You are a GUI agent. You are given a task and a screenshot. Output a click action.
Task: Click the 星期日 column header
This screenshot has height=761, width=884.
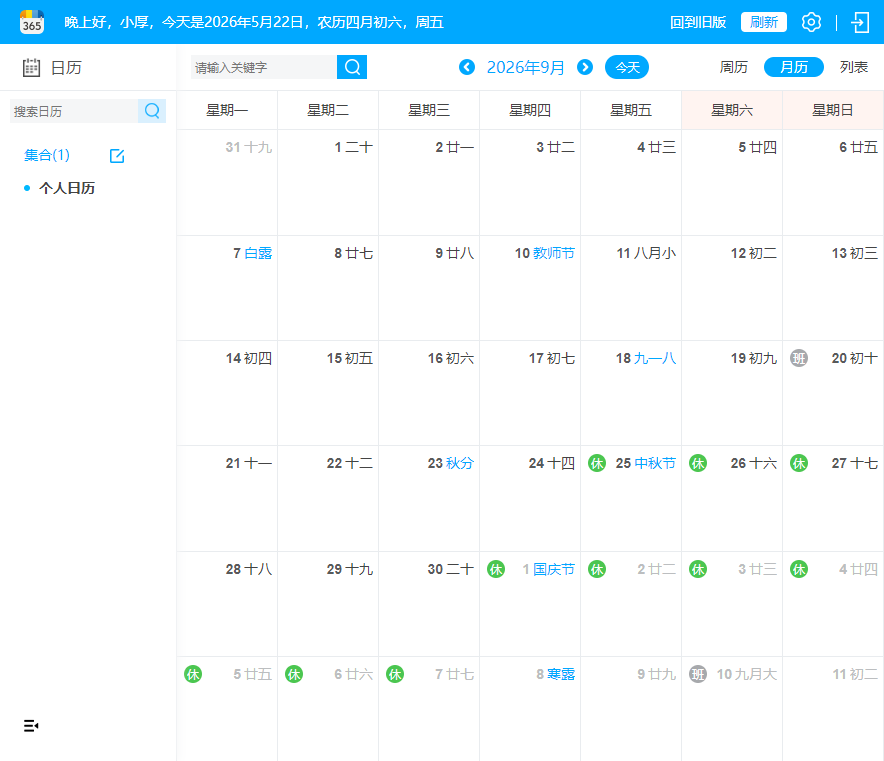(833, 110)
